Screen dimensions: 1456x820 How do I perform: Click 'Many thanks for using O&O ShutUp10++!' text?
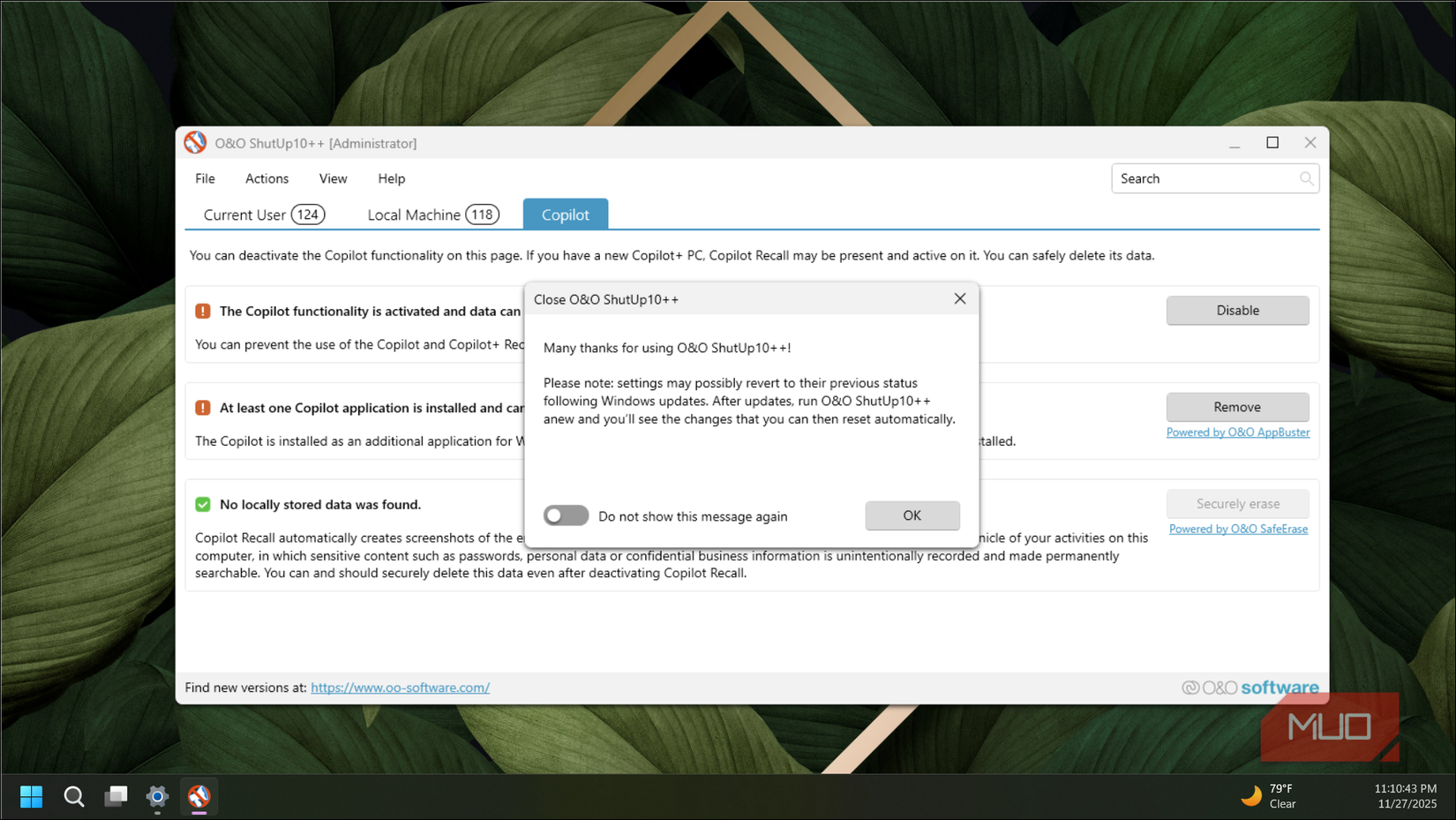tap(667, 348)
